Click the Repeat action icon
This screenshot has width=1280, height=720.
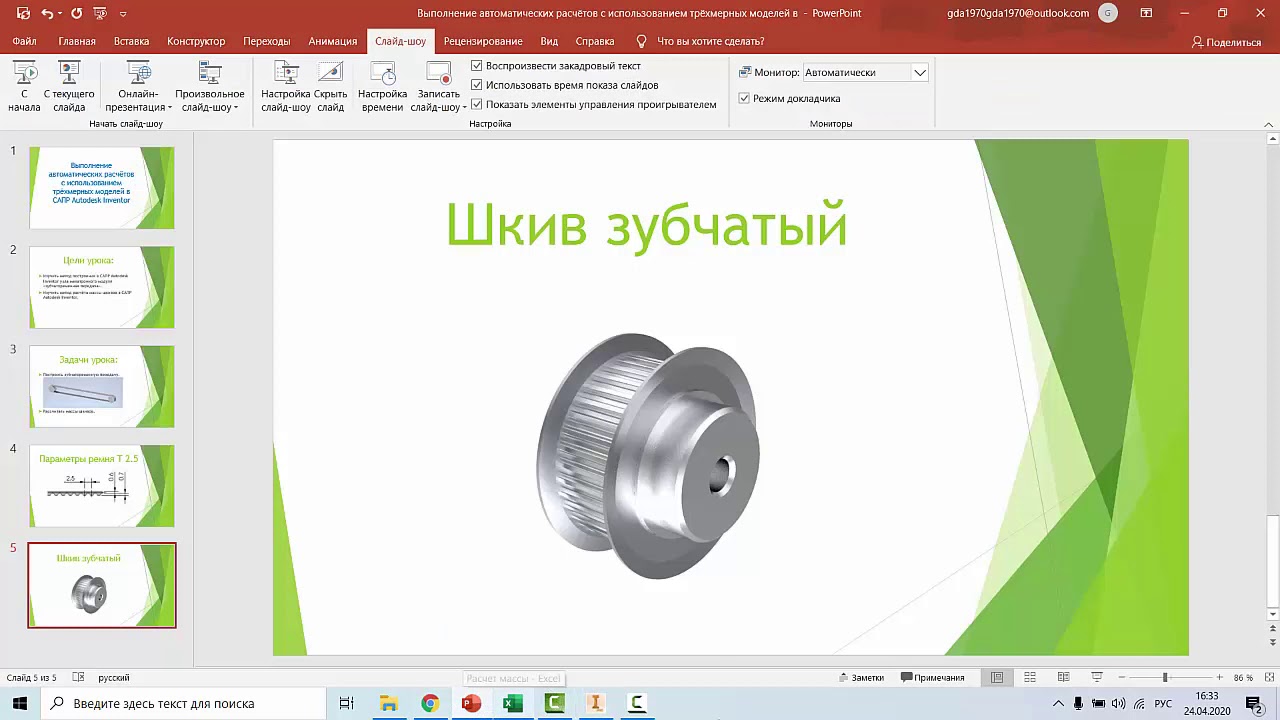pos(77,13)
